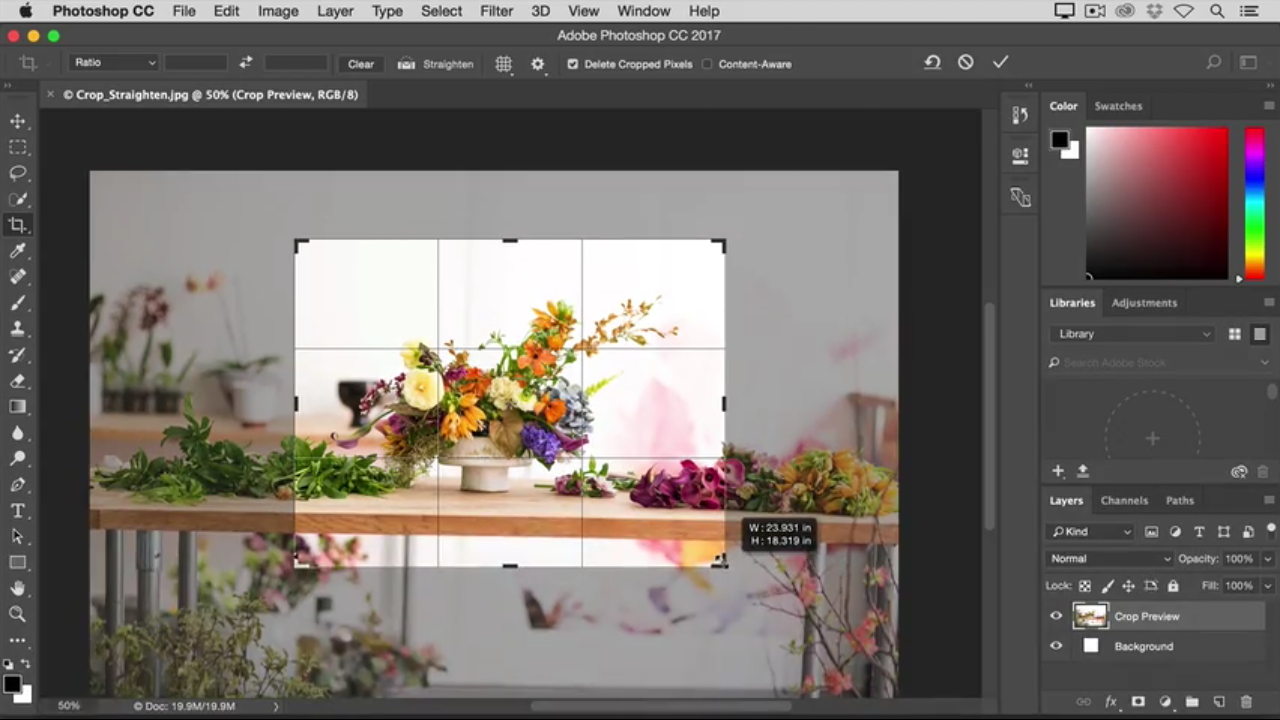This screenshot has height=720, width=1280.
Task: Pick the Eyedropper tool
Action: point(18,251)
